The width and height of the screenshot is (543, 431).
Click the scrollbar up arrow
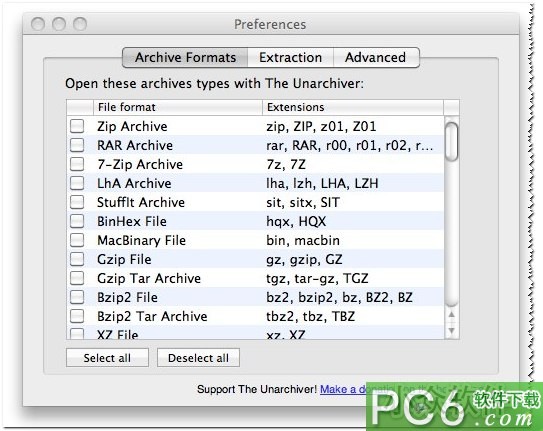[451, 314]
